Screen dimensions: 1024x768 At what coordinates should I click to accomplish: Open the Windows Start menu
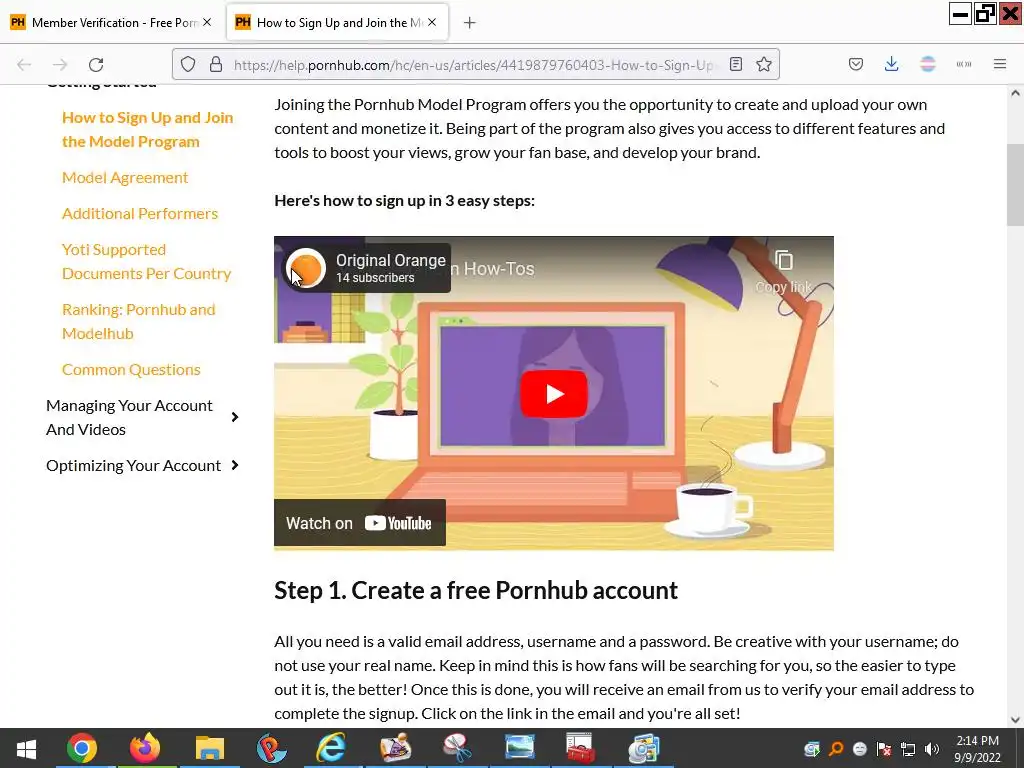point(26,748)
